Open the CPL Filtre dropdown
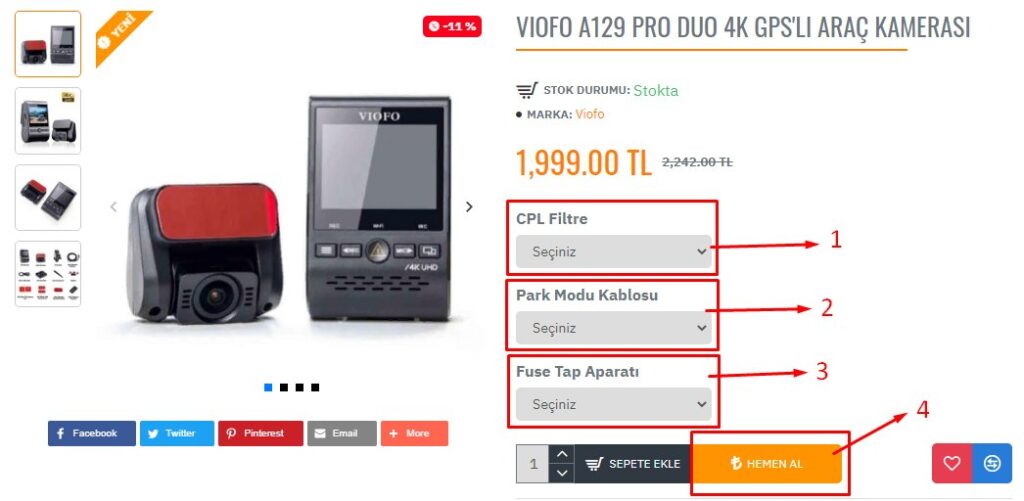The width and height of the screenshot is (1024, 501). tap(613, 251)
